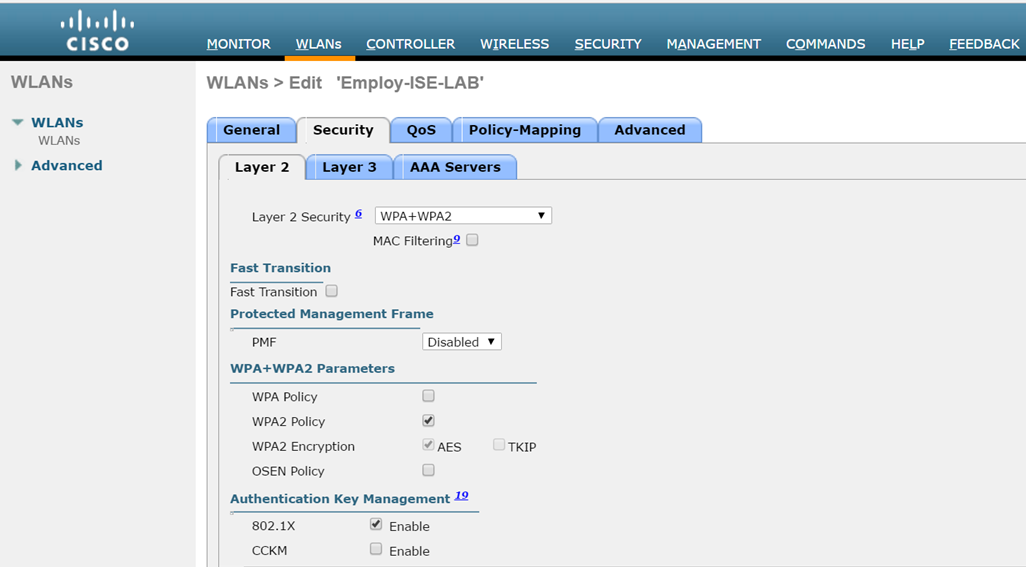Open the MONITOR menu
Screen dimensions: 1026x567
tap(238, 44)
